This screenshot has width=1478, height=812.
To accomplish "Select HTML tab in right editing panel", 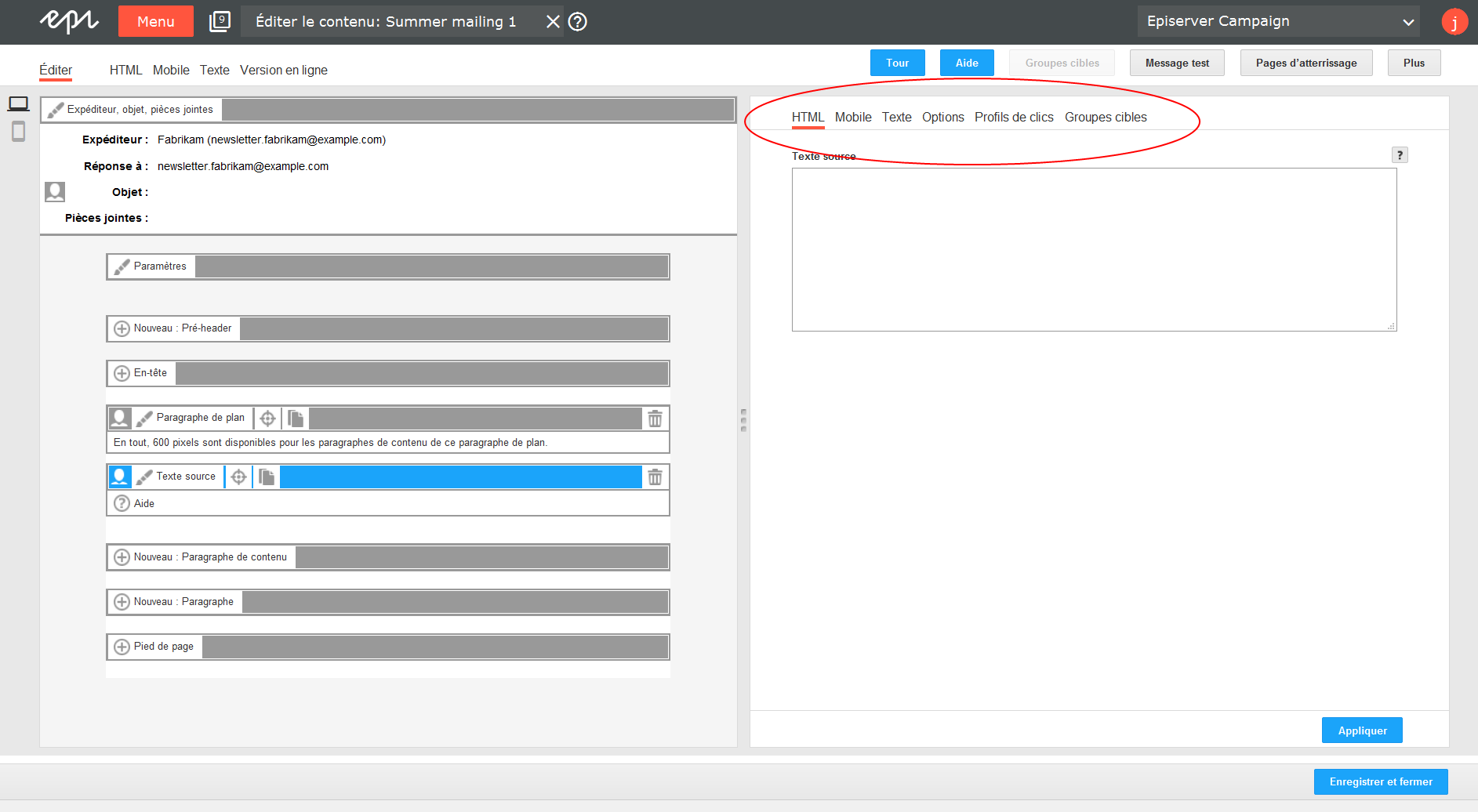I will [808, 117].
